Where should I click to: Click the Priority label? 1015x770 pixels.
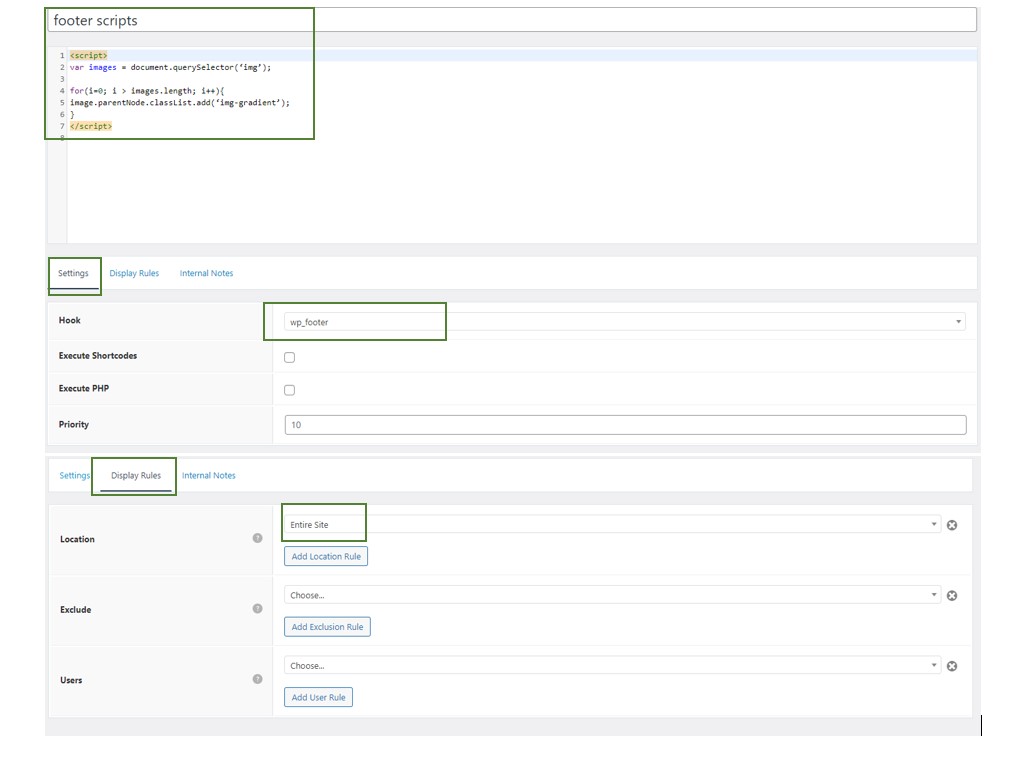74,424
